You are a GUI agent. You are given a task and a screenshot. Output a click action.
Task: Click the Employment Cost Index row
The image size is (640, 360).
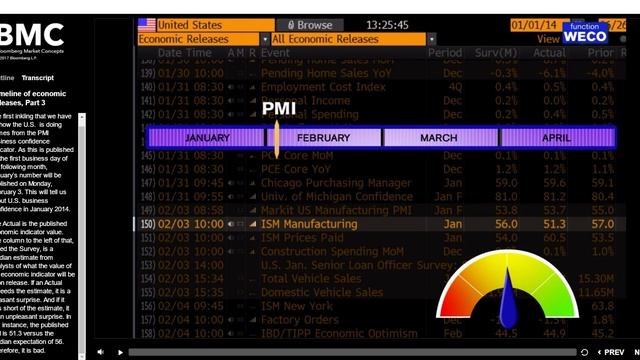coord(380,87)
